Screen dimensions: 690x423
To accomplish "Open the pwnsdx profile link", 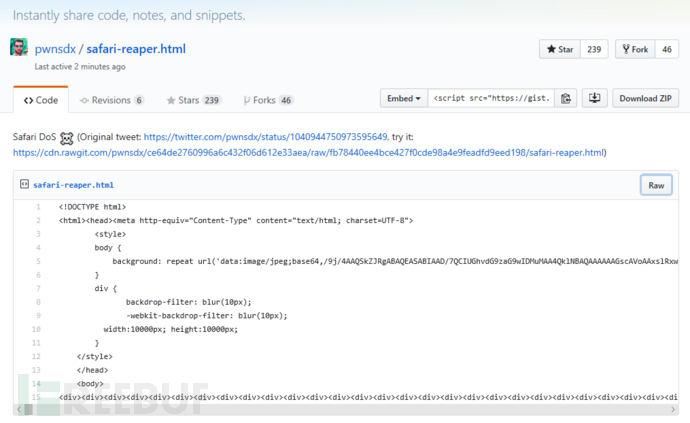I will 55,49.
